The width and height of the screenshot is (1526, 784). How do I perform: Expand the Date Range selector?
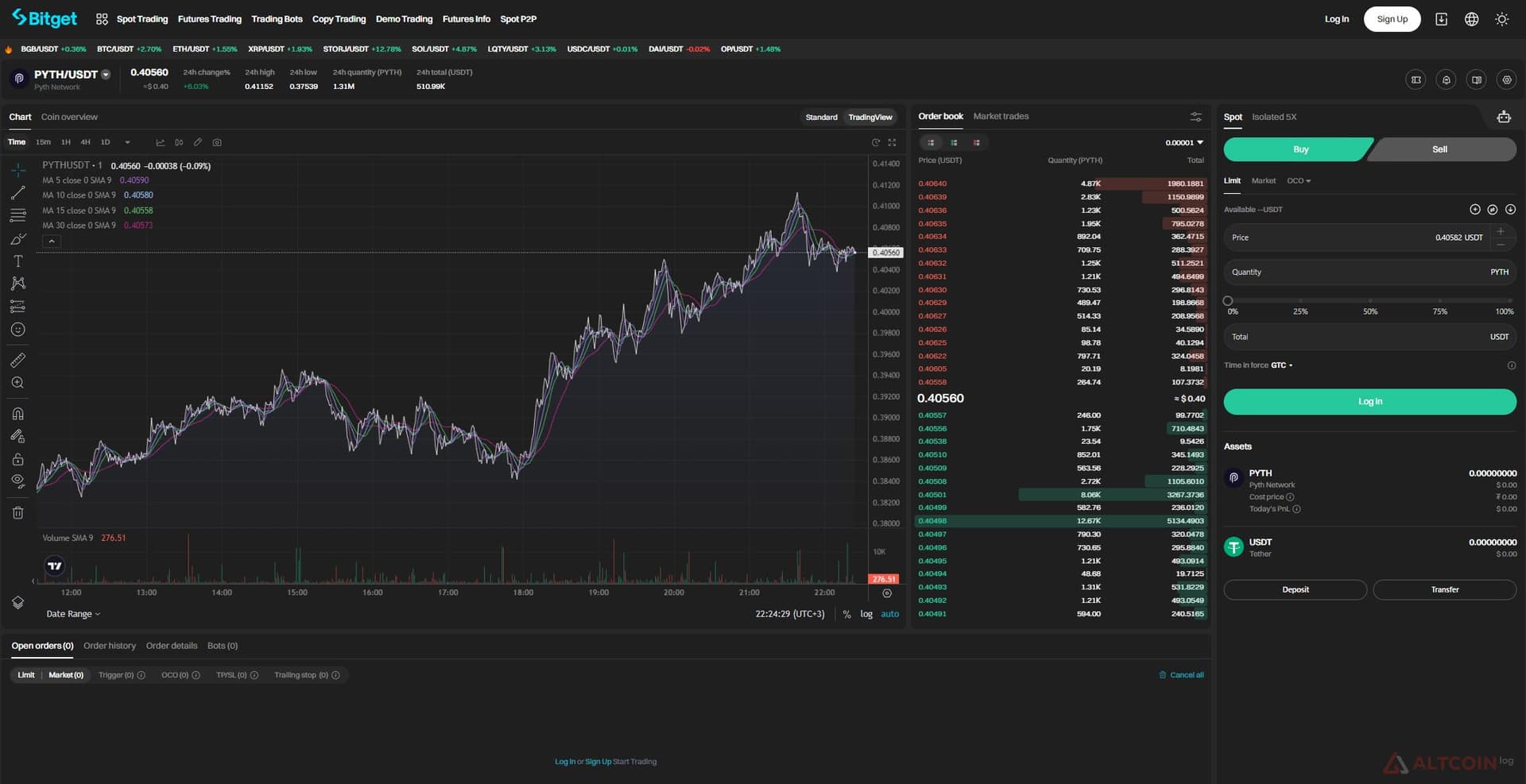73,614
